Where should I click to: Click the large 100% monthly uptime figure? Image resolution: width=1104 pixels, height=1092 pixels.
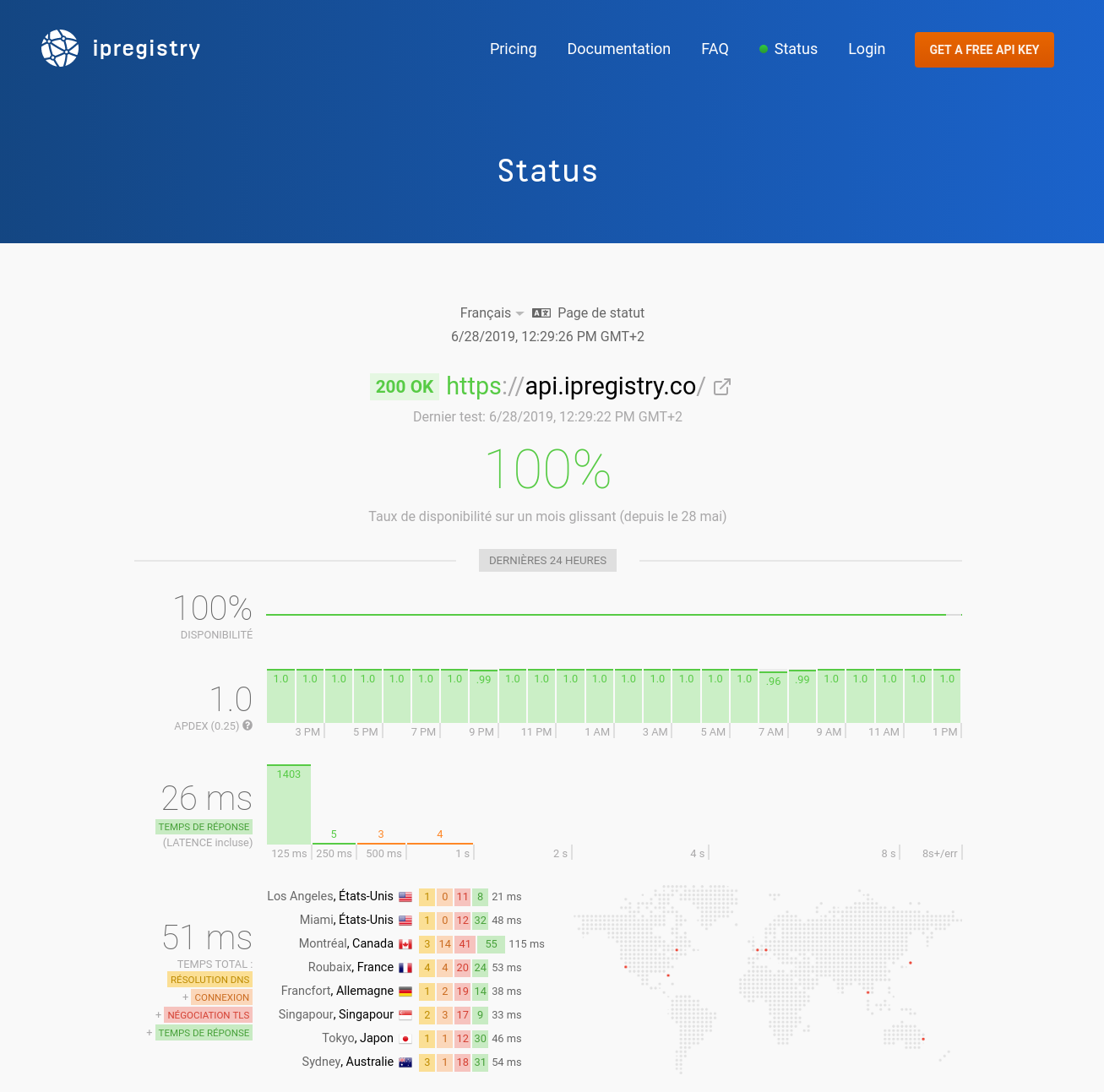547,470
